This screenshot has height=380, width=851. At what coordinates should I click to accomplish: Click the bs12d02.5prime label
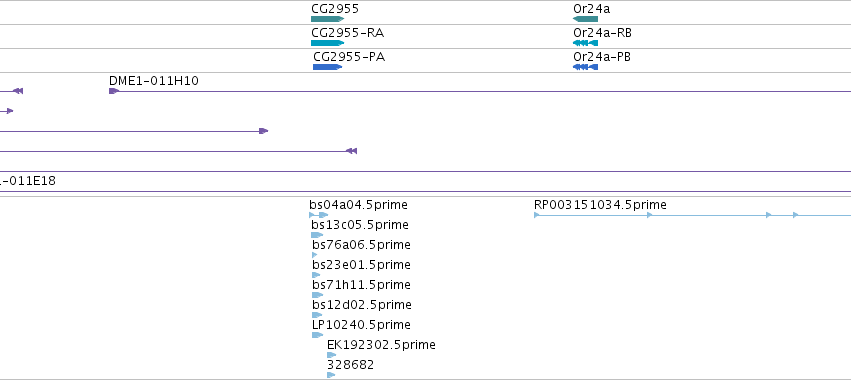[361, 305]
